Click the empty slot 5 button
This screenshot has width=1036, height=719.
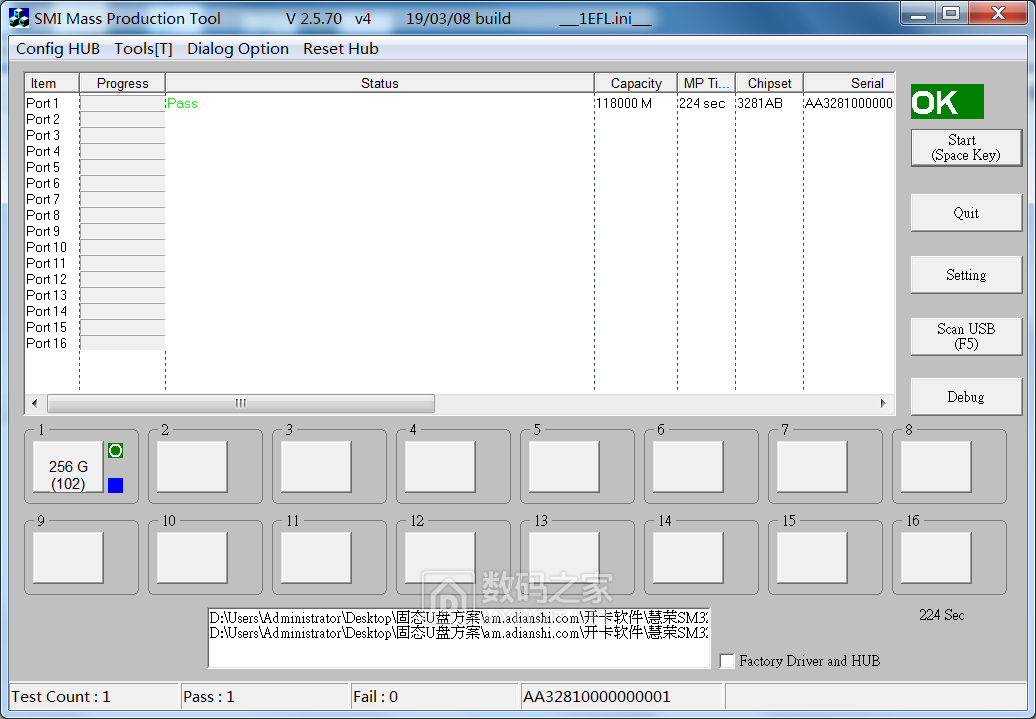(x=564, y=467)
